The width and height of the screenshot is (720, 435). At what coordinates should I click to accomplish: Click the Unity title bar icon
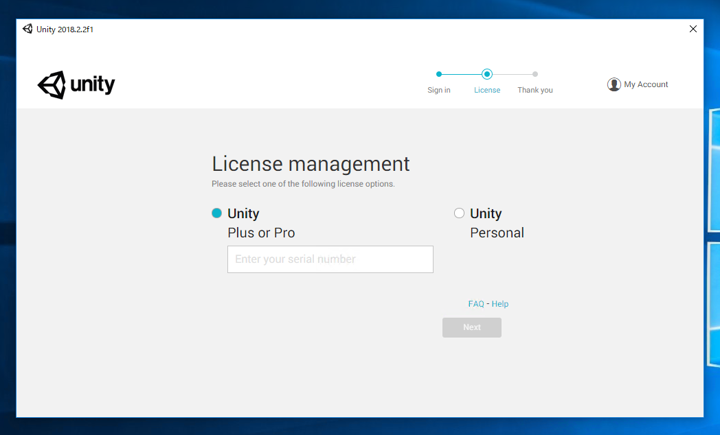pos(28,29)
